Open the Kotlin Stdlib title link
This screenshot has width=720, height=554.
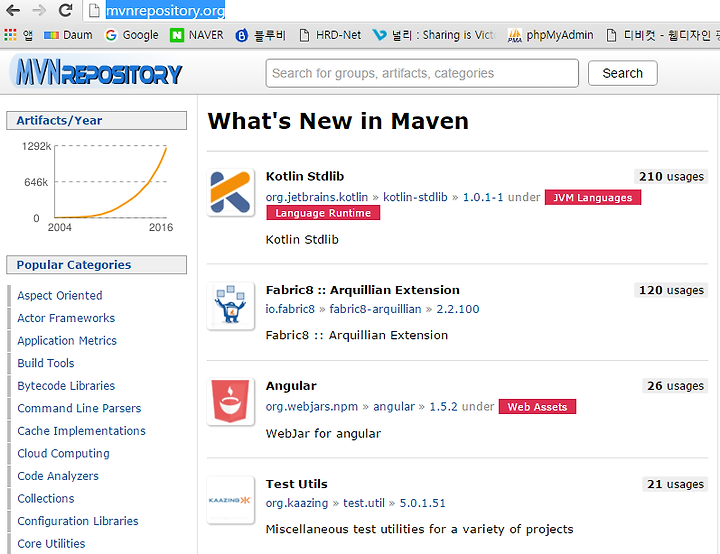pyautogui.click(x=305, y=176)
